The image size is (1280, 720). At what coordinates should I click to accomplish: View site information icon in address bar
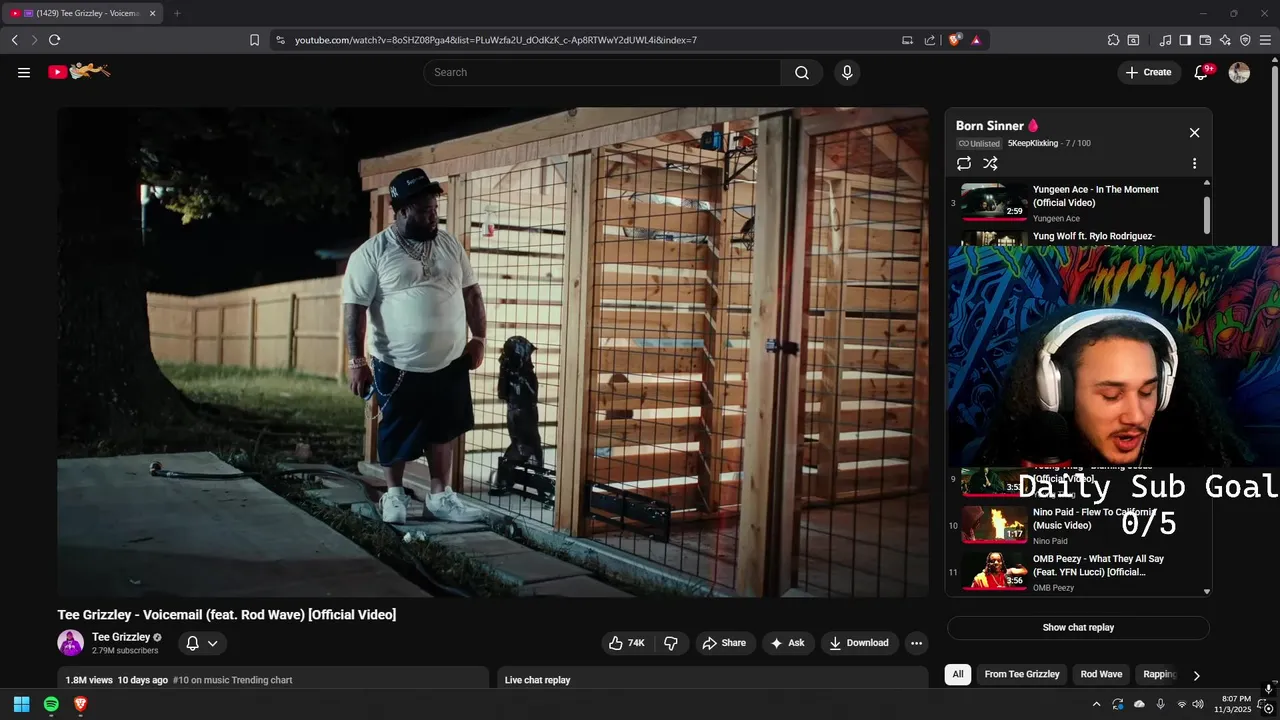click(x=280, y=40)
